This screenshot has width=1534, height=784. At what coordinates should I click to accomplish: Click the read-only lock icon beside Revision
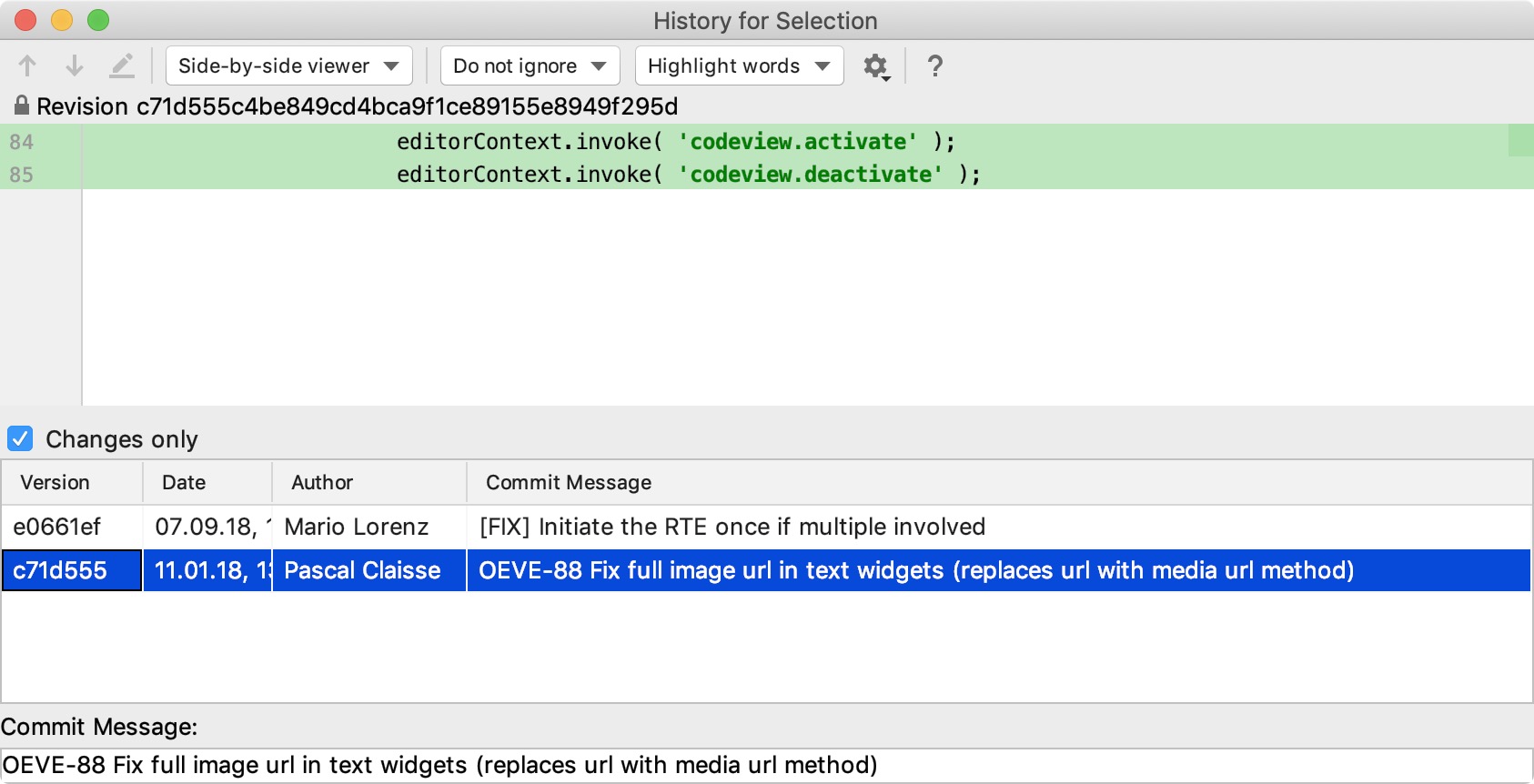point(21,106)
